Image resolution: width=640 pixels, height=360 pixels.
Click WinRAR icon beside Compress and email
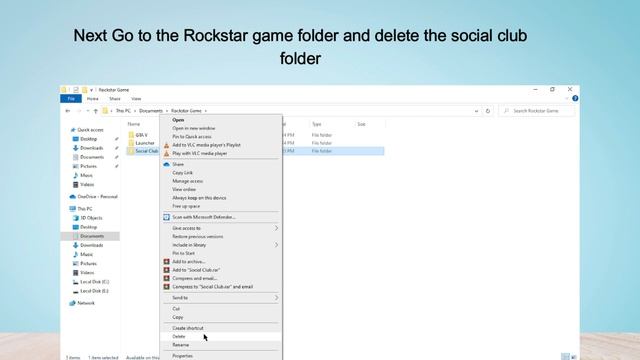[x=167, y=278]
